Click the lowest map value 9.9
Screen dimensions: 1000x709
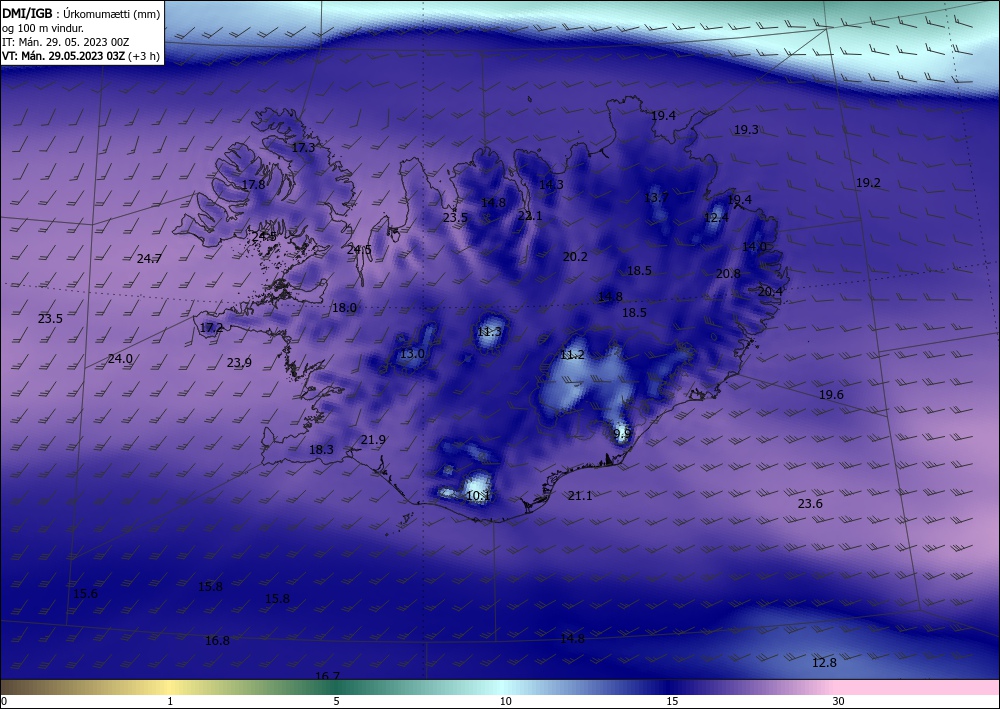click(x=622, y=434)
